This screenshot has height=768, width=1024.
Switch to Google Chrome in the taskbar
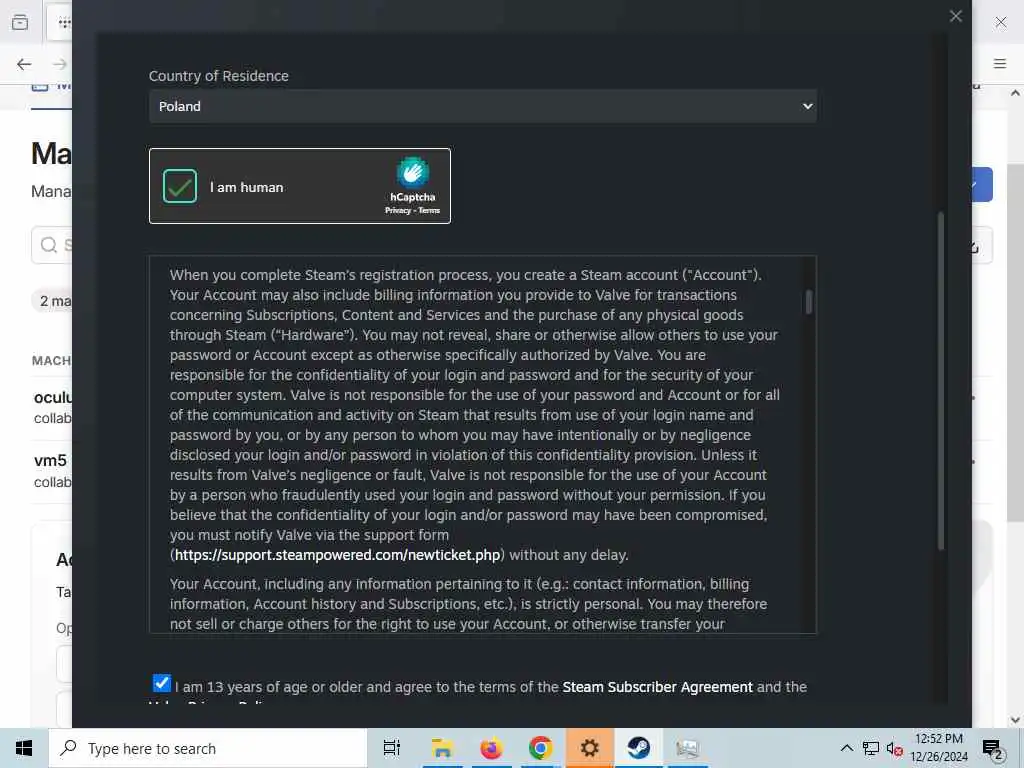[540, 748]
